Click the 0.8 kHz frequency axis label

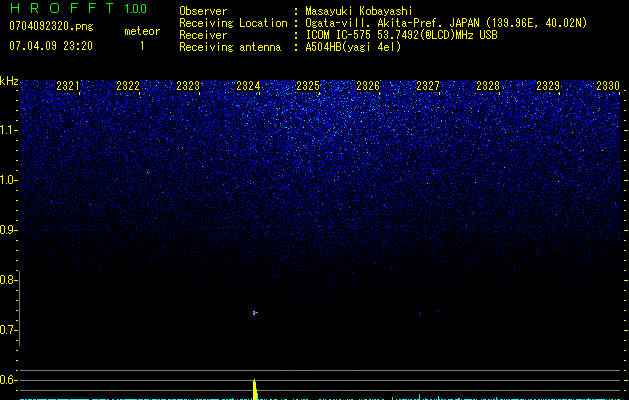coord(8,280)
